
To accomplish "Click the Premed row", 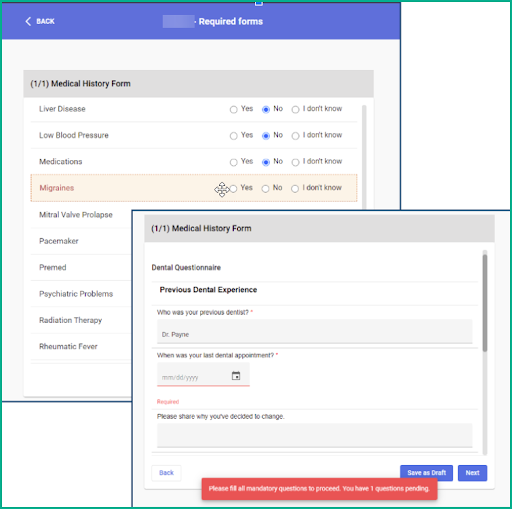I will click(81, 267).
